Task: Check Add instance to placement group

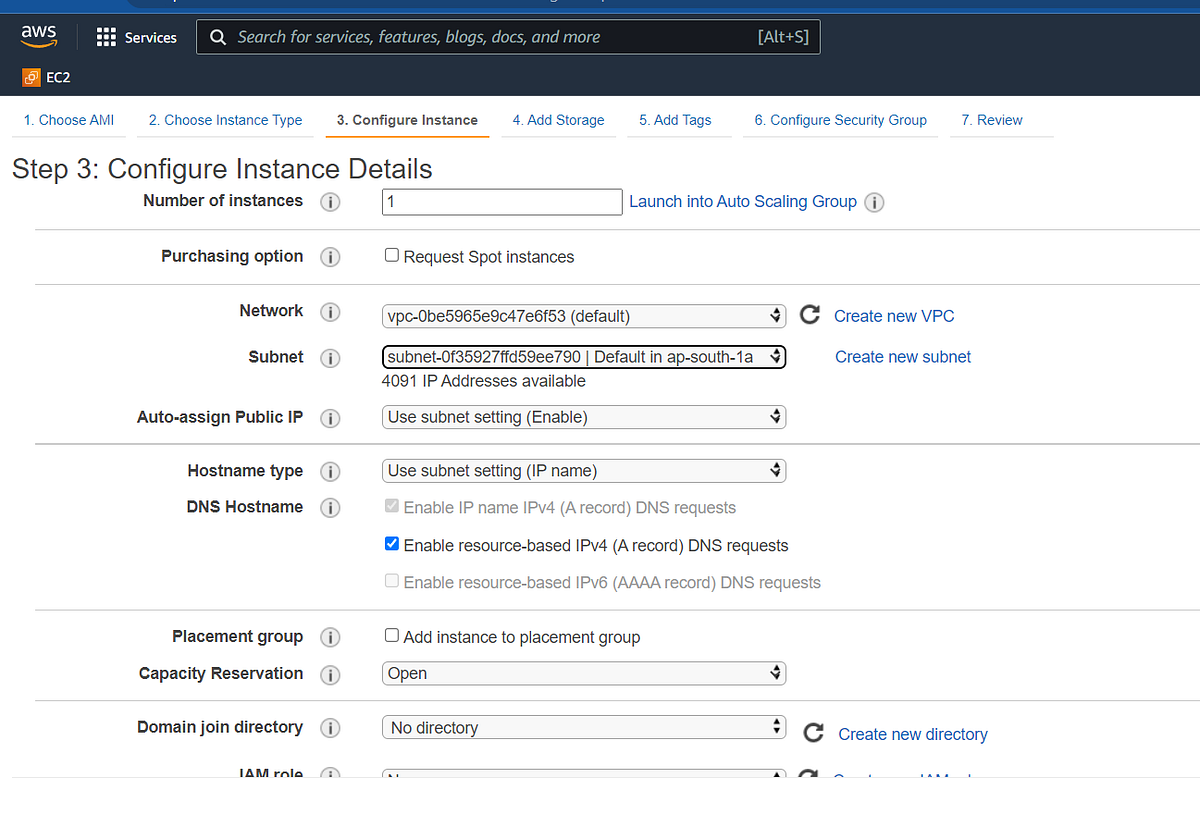Action: click(x=391, y=635)
